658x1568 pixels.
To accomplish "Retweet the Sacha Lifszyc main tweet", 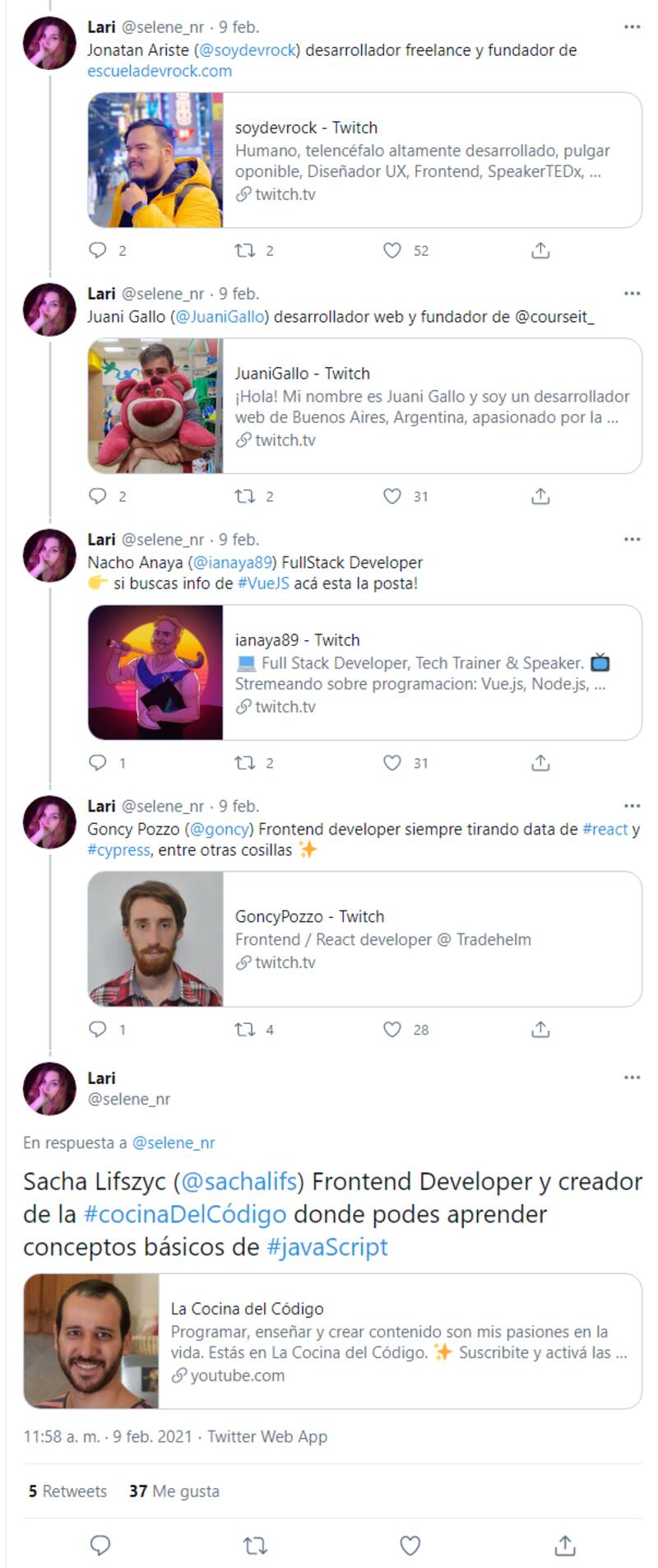I will (255, 1545).
